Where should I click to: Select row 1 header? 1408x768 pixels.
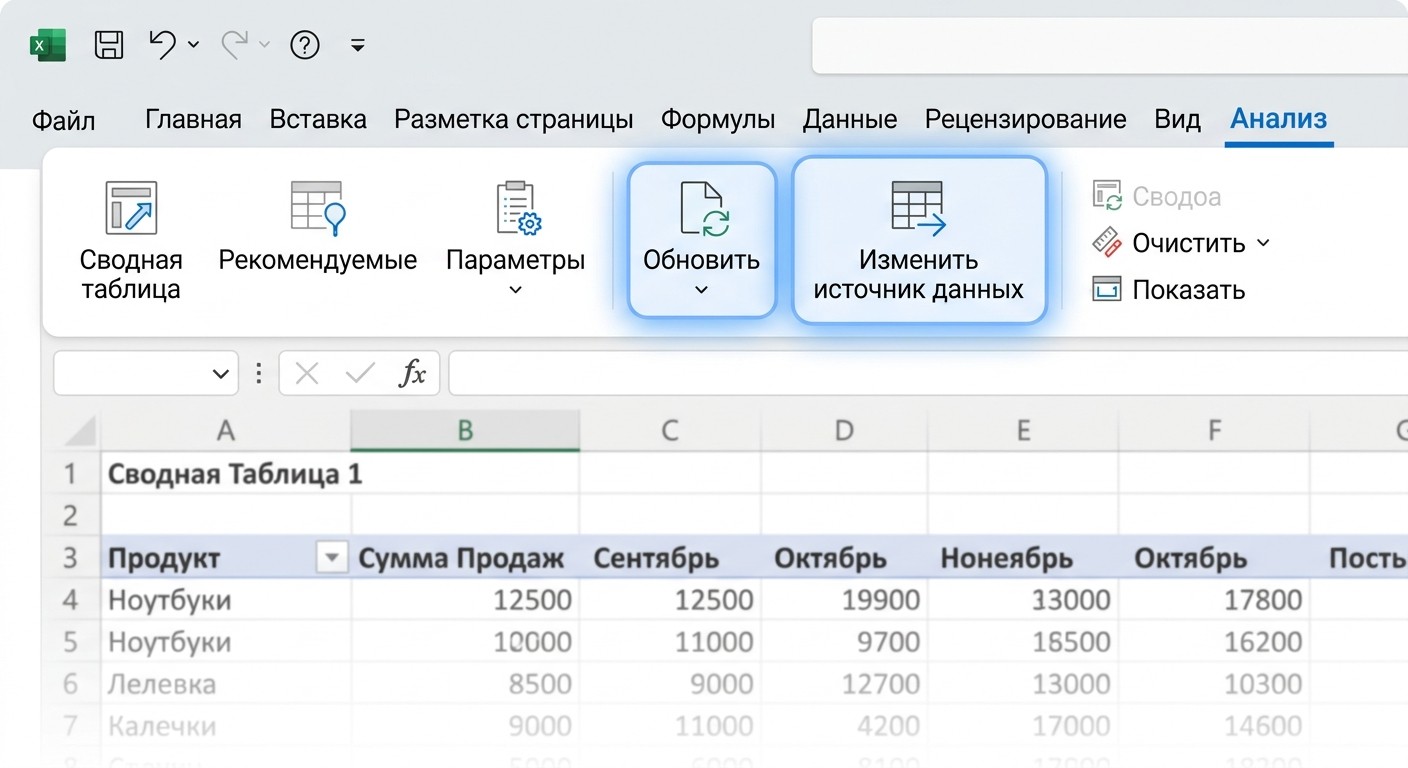[70, 474]
